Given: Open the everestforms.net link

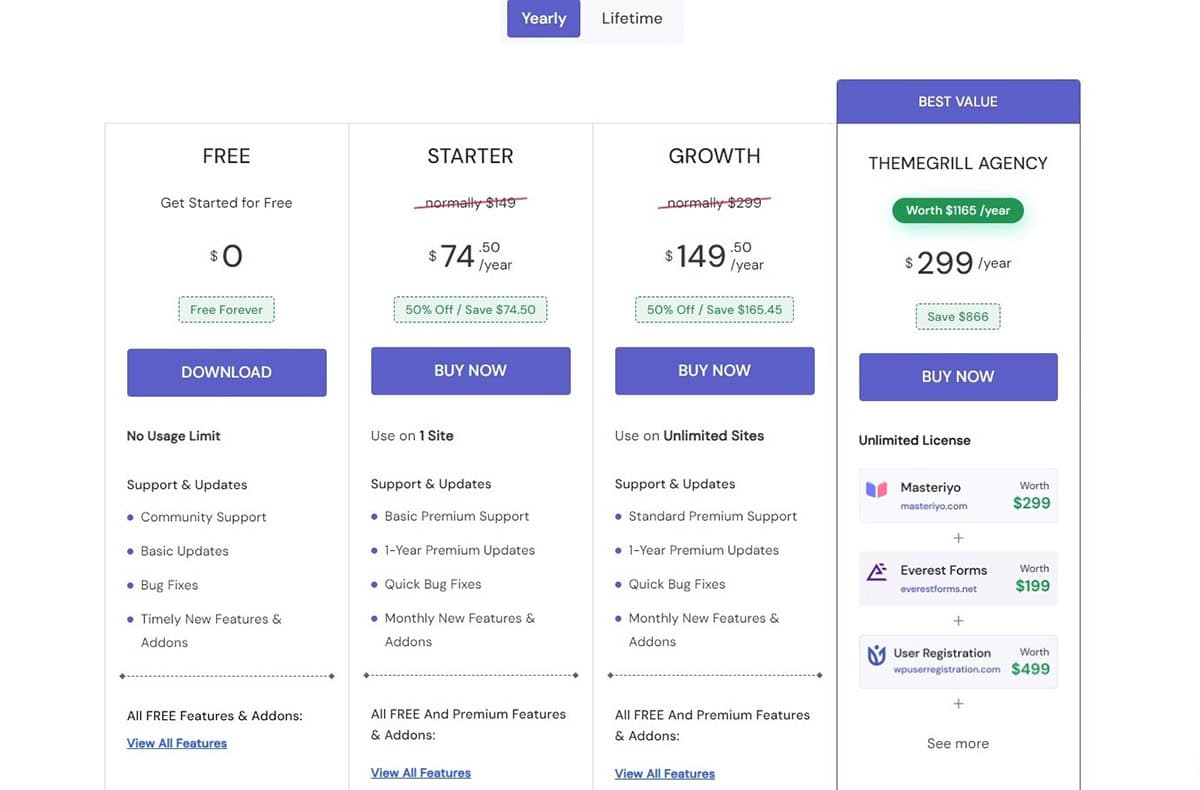Looking at the screenshot, I should (x=939, y=589).
